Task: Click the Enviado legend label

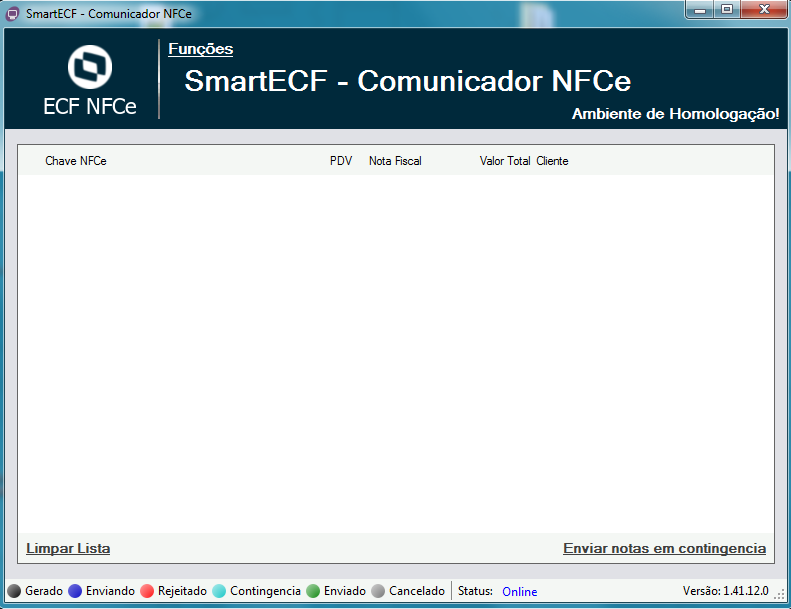Action: pyautogui.click(x=345, y=591)
